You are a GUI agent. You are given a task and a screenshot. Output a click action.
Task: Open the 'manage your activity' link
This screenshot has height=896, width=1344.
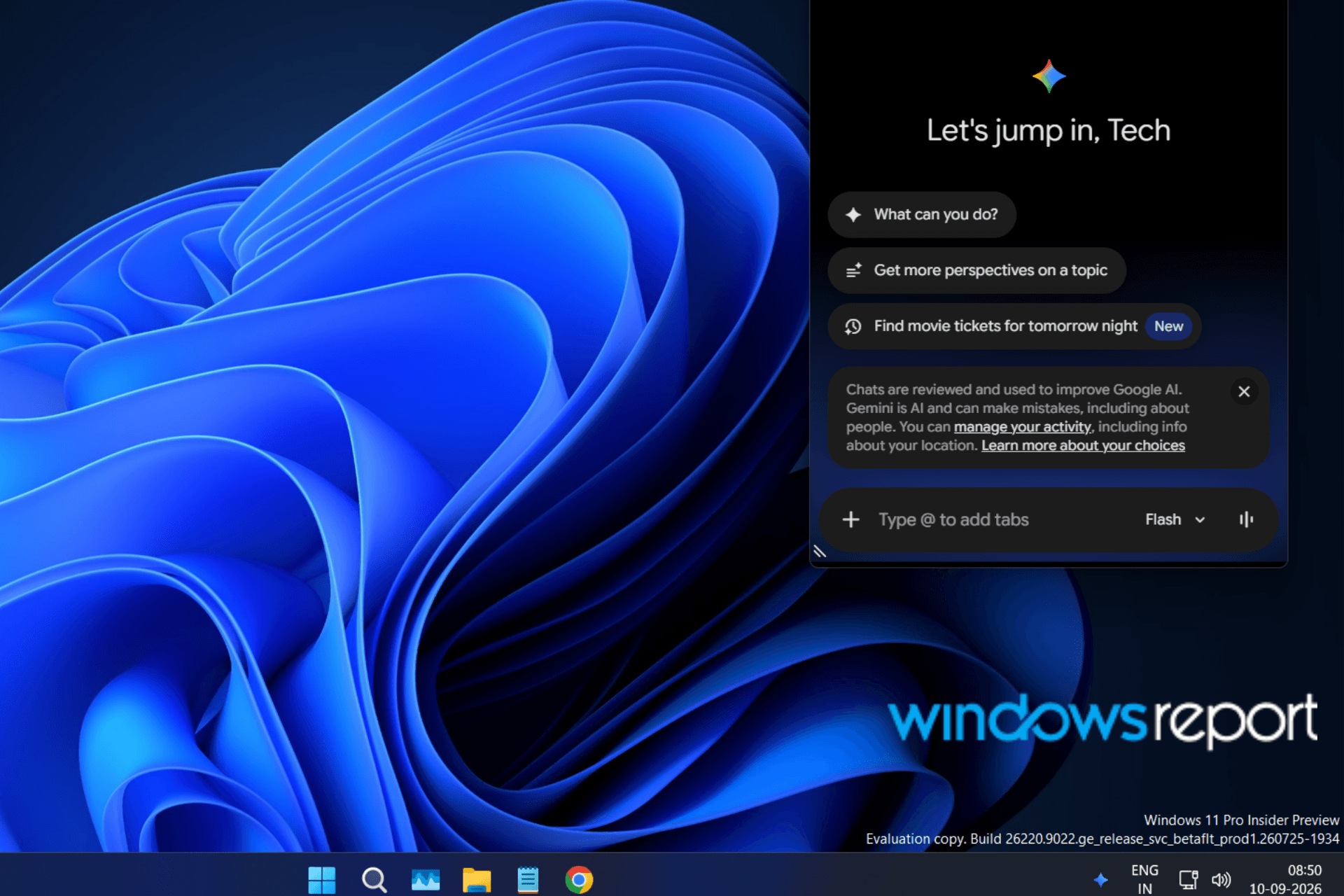pyautogui.click(x=1022, y=427)
